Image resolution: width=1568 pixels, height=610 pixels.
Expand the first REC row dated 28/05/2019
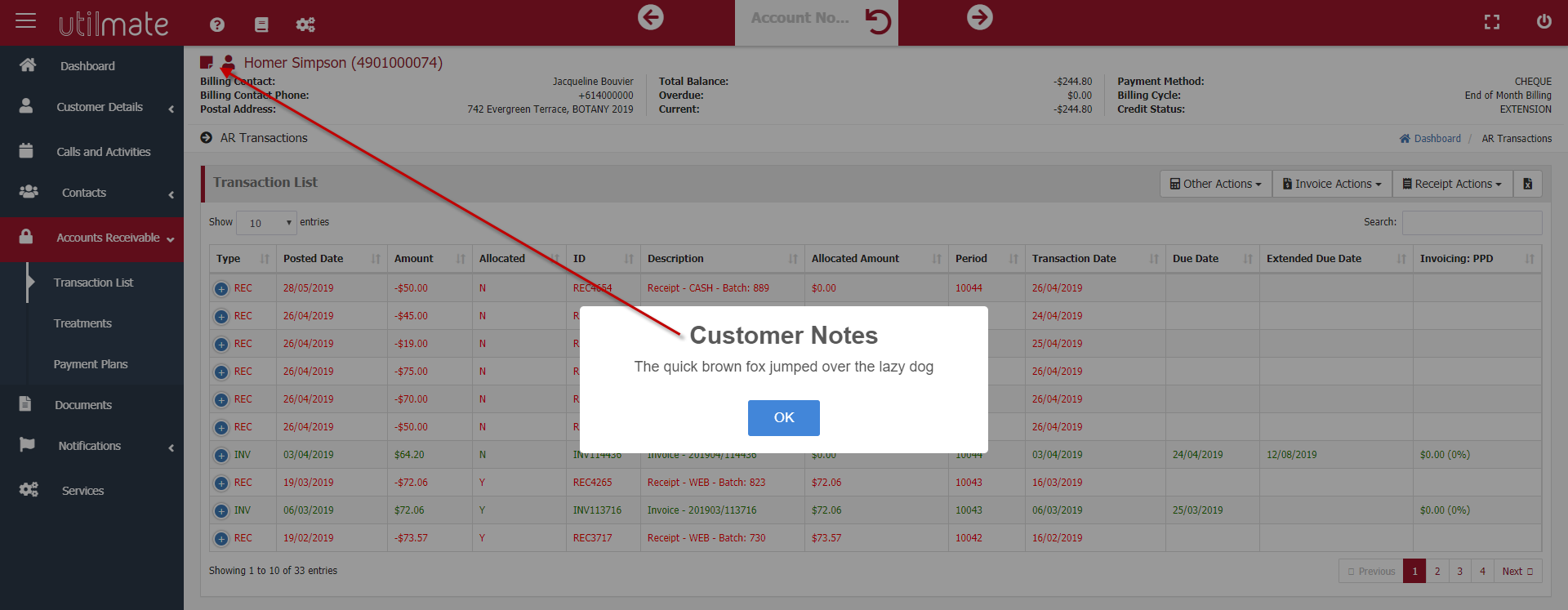point(221,289)
